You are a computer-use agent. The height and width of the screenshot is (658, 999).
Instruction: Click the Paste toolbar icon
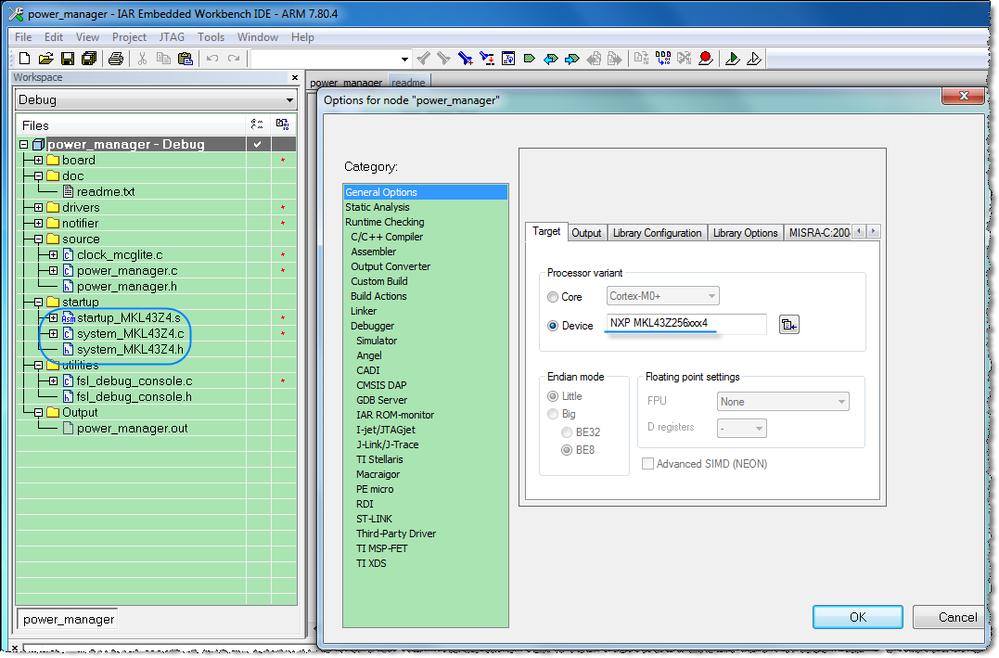click(x=185, y=59)
